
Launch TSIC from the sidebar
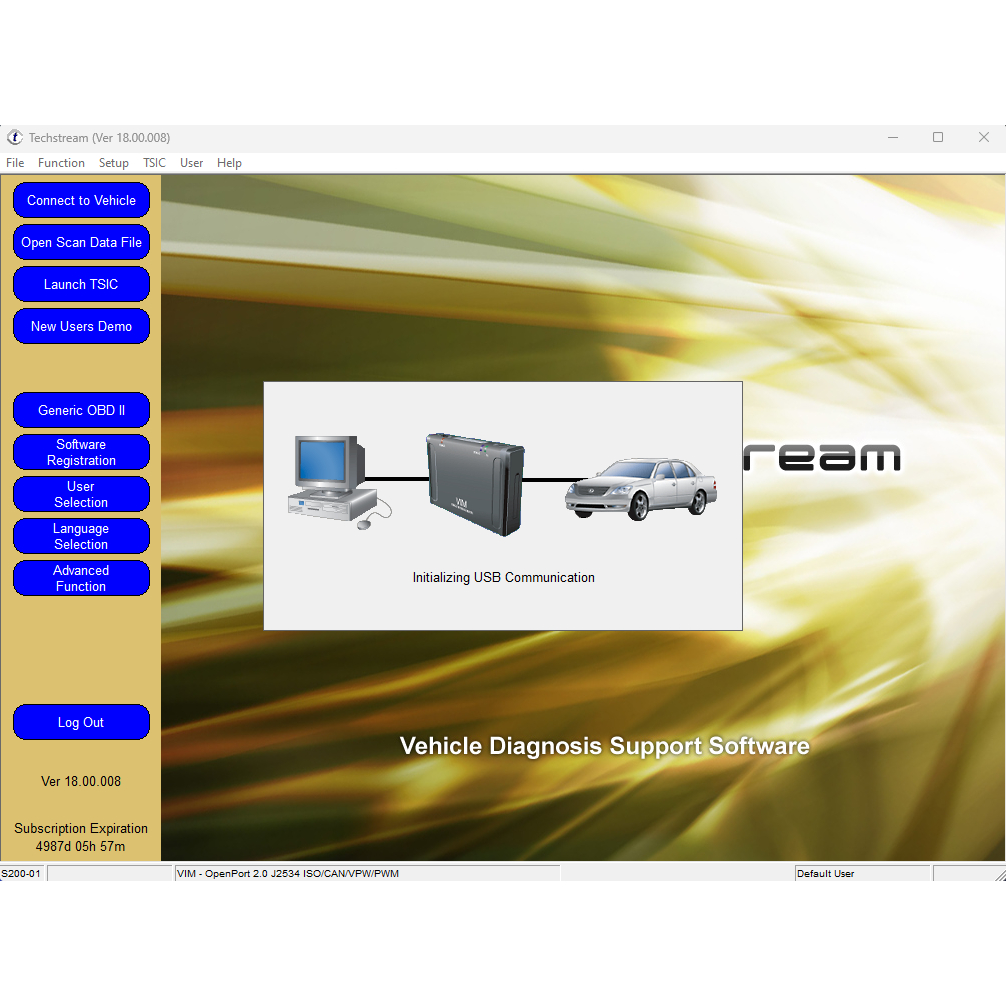point(81,284)
